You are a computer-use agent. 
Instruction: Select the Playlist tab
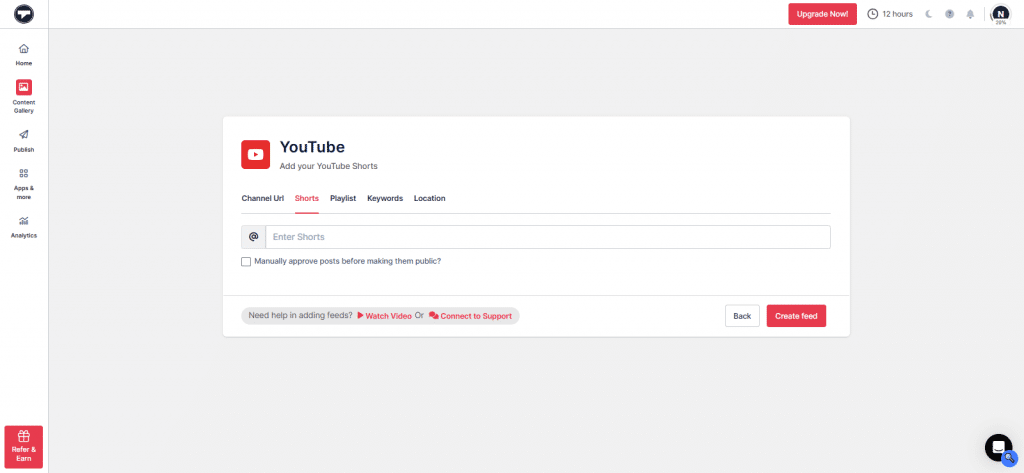(x=343, y=198)
